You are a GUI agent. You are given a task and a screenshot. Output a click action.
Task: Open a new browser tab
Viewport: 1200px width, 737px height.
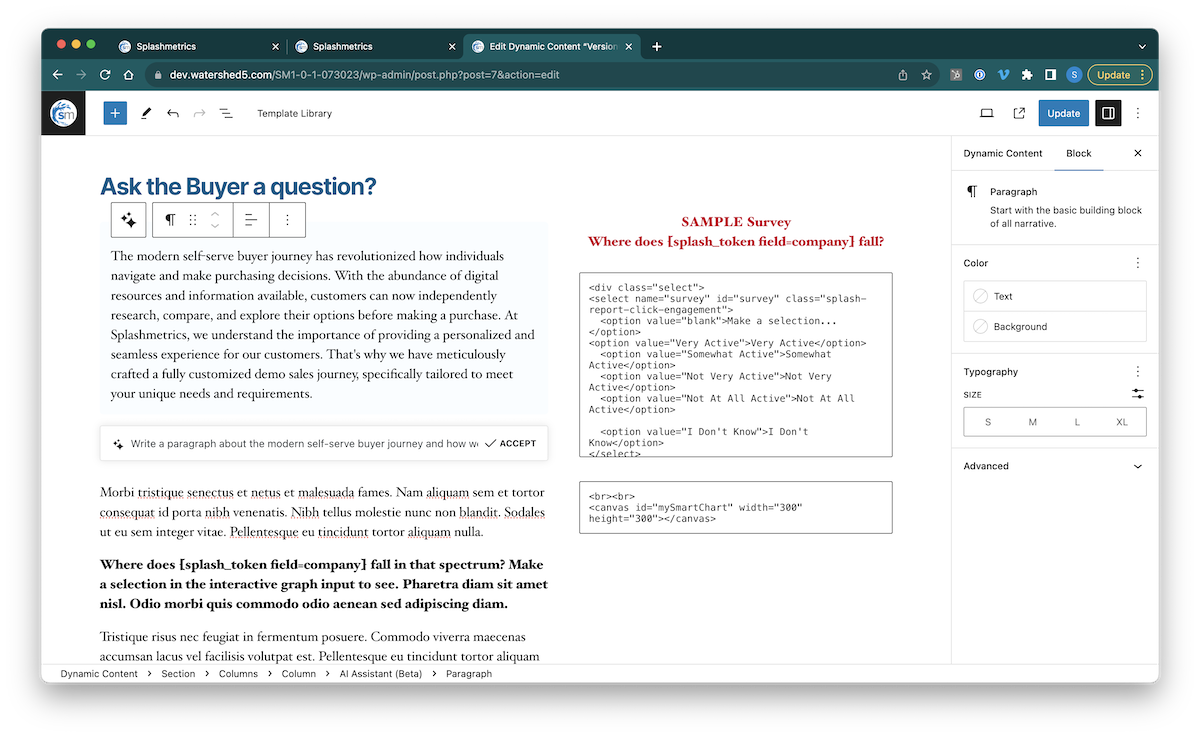click(x=657, y=46)
